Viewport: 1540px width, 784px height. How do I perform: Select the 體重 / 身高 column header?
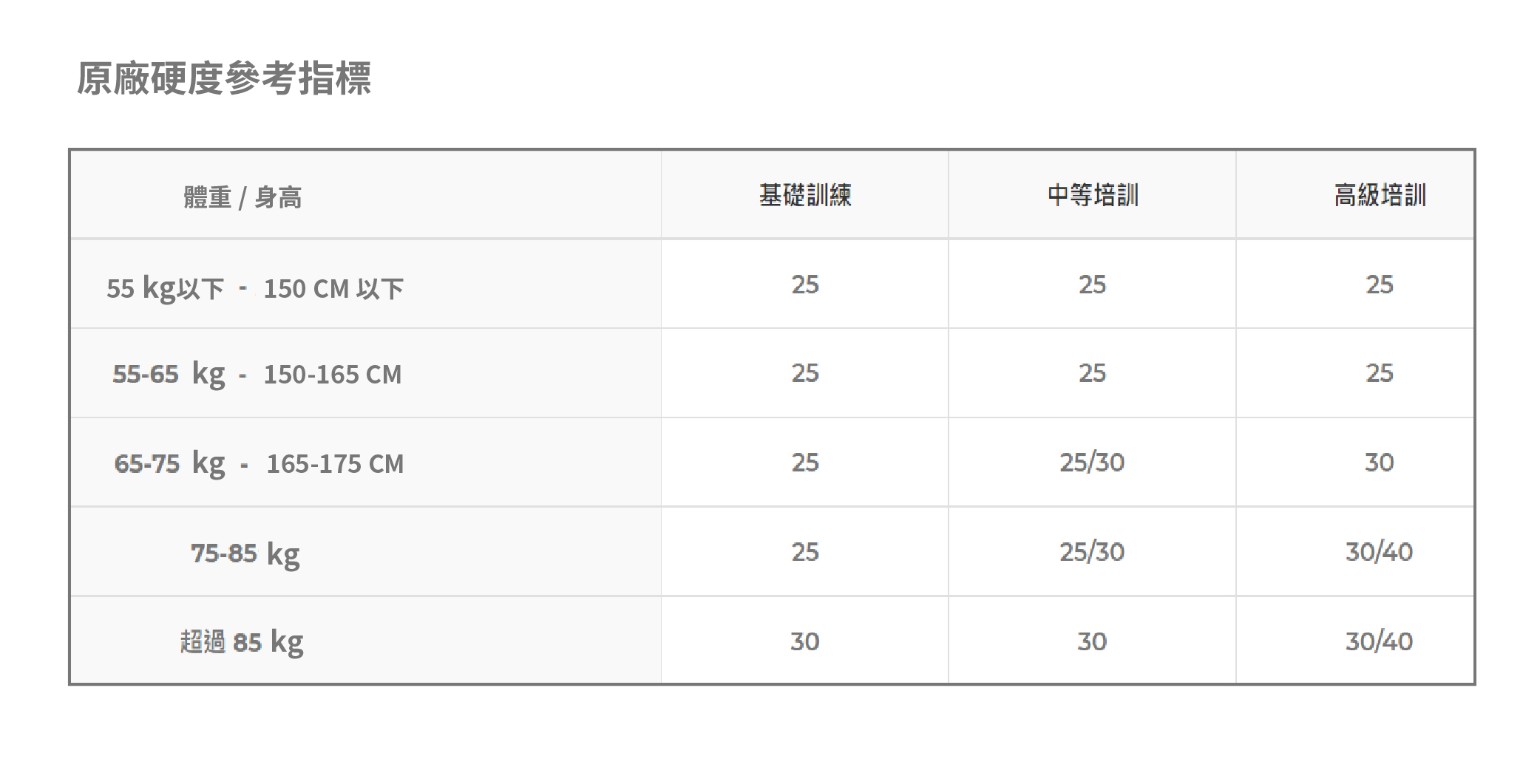[242, 197]
